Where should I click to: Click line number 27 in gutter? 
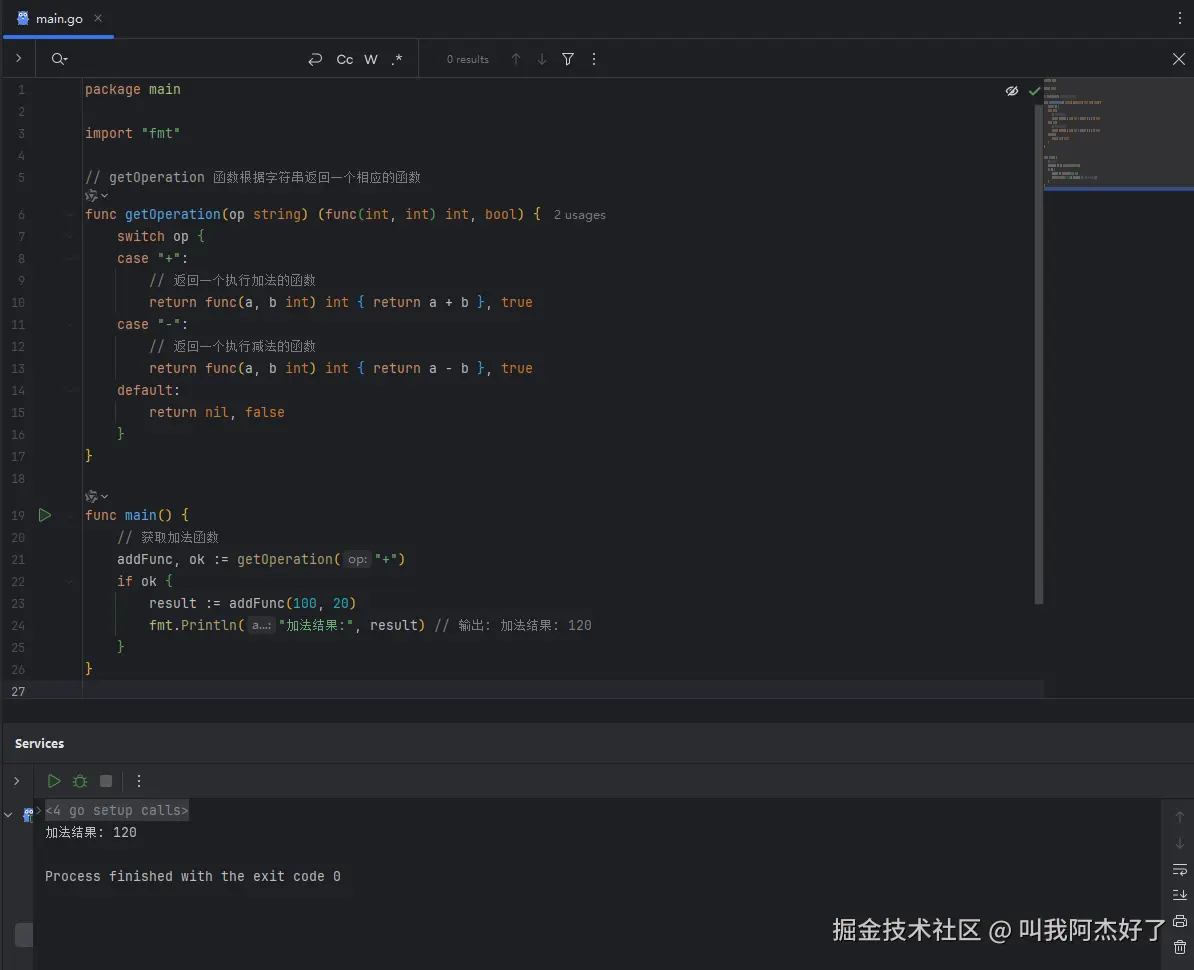tap(18, 691)
